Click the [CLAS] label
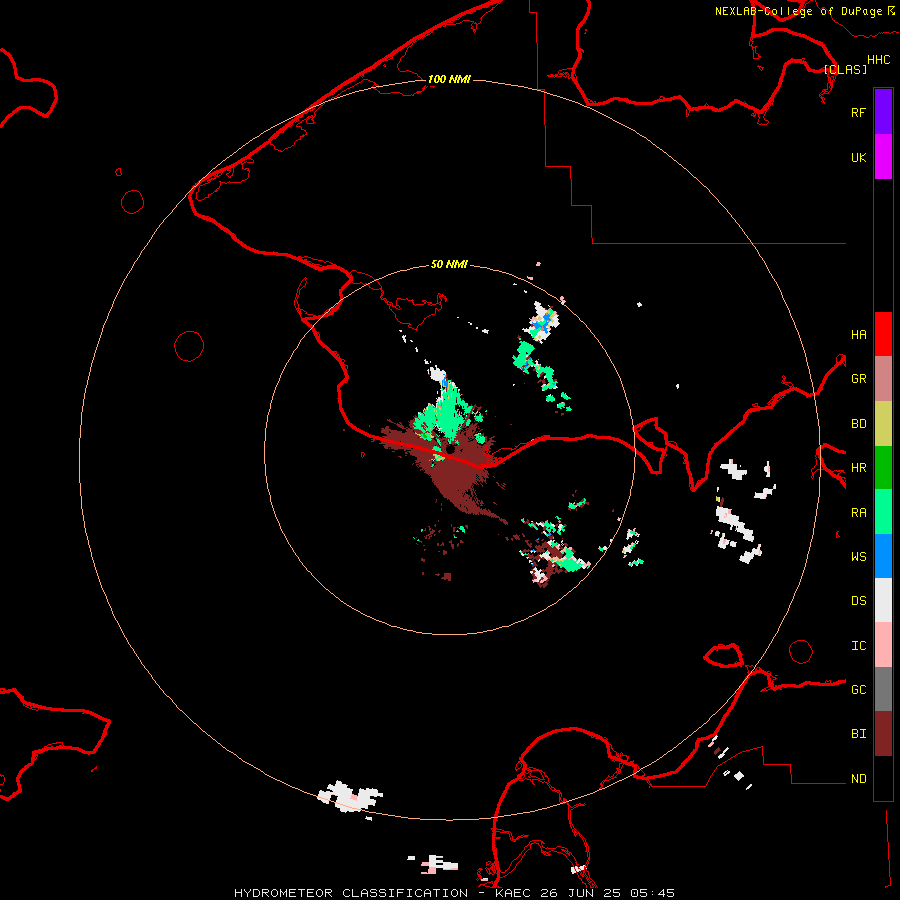 click(845, 69)
